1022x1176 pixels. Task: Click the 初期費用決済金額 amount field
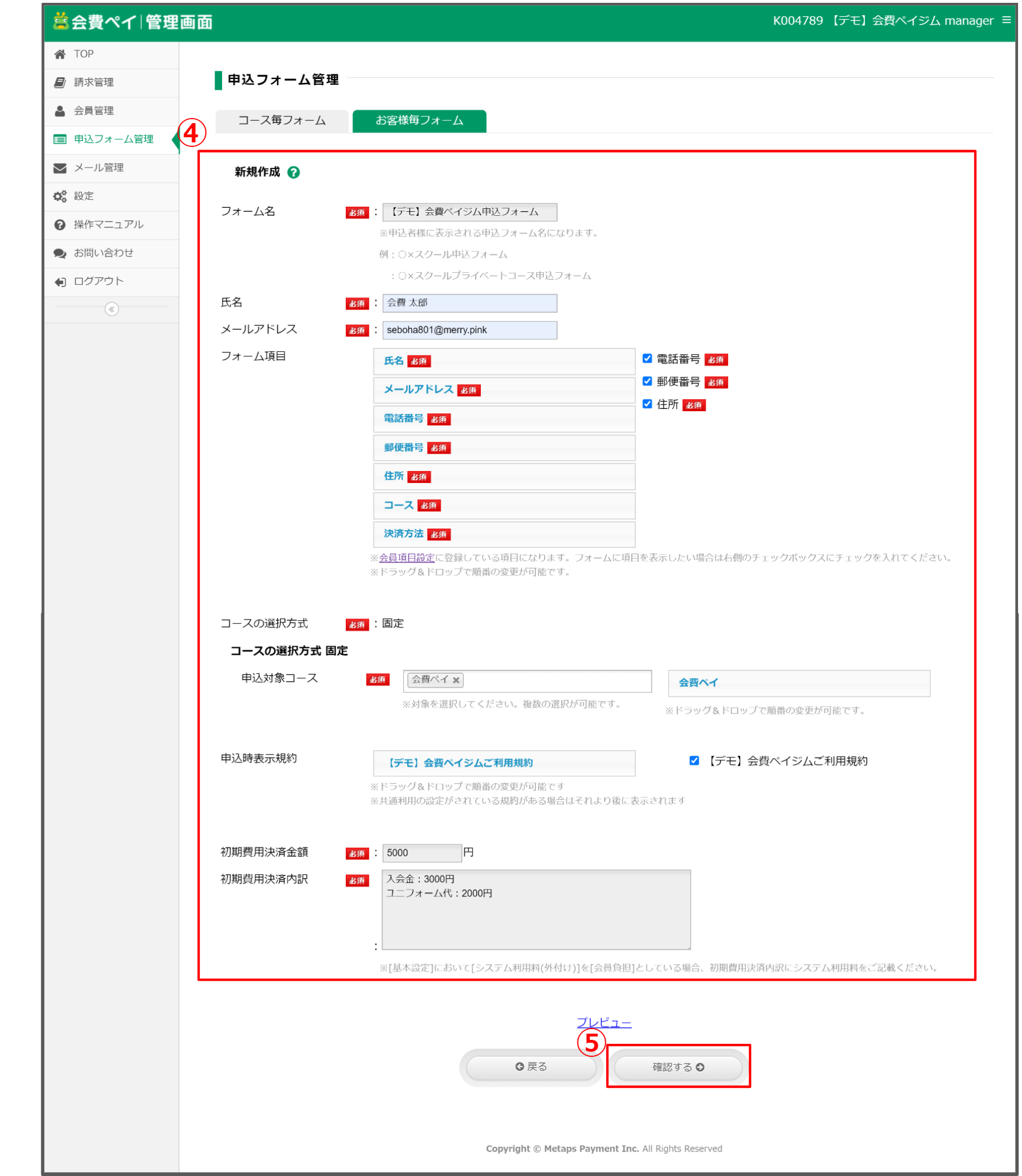423,855
